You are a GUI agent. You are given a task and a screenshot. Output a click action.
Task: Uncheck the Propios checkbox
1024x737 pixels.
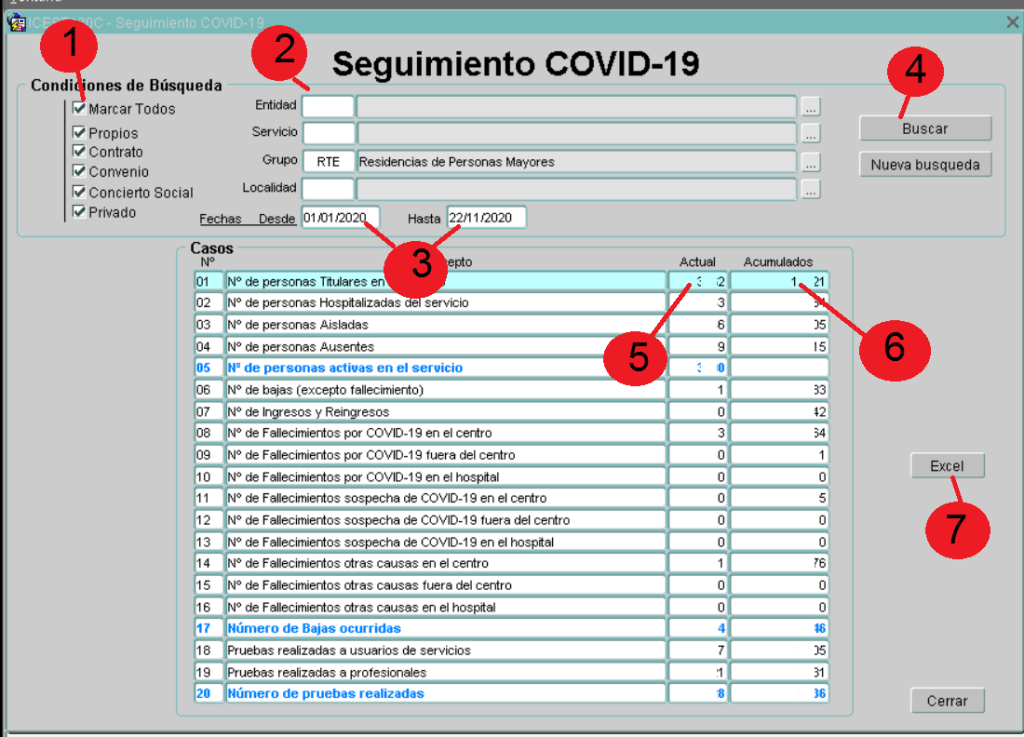80,132
